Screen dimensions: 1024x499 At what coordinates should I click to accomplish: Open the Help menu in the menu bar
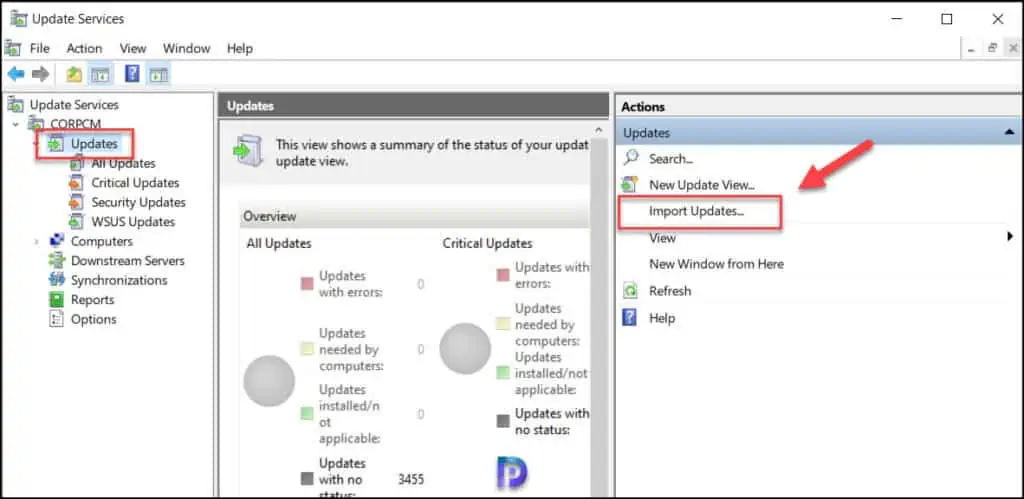240,48
